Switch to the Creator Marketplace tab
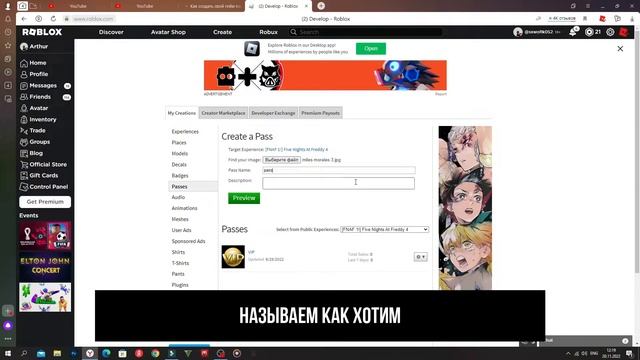Image resolution: width=640 pixels, height=360 pixels. (x=223, y=113)
